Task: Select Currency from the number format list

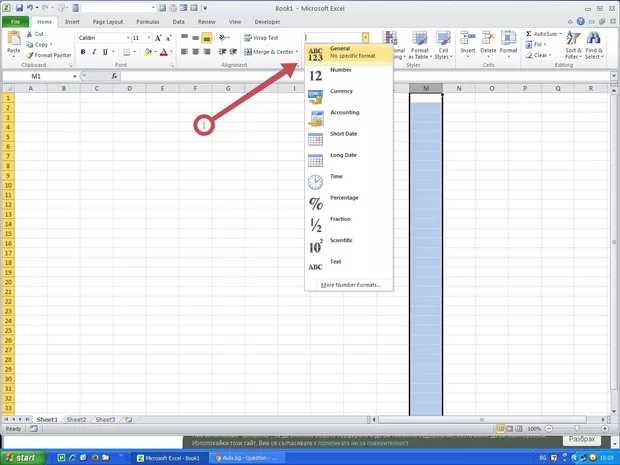Action: tap(342, 91)
